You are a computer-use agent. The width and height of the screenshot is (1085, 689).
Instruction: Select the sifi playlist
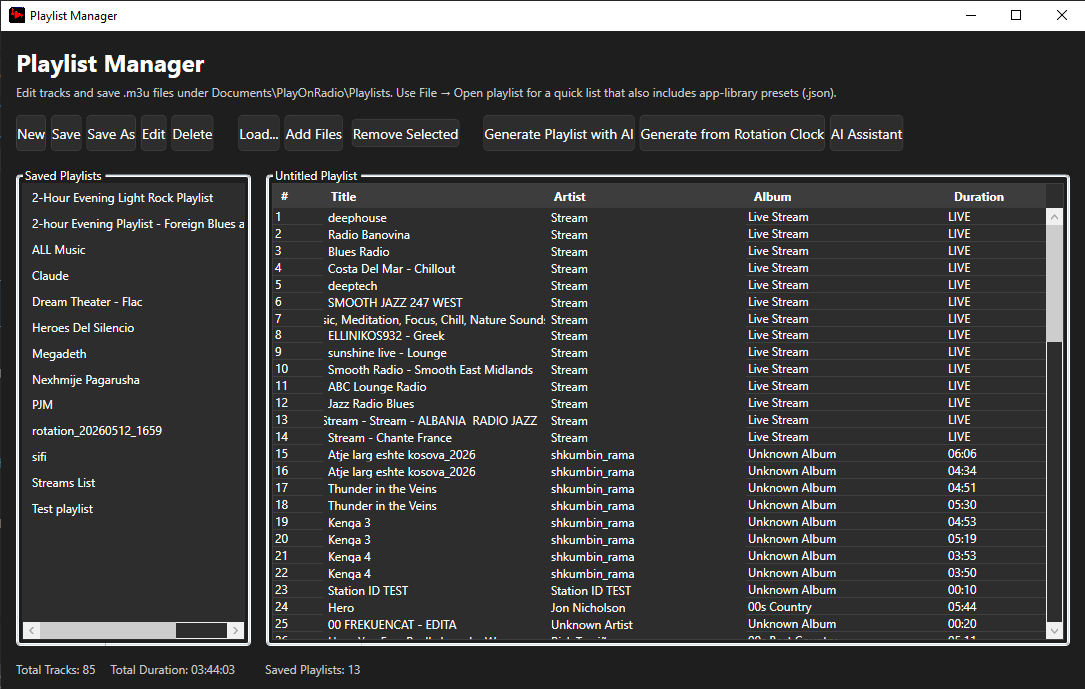[134, 457]
